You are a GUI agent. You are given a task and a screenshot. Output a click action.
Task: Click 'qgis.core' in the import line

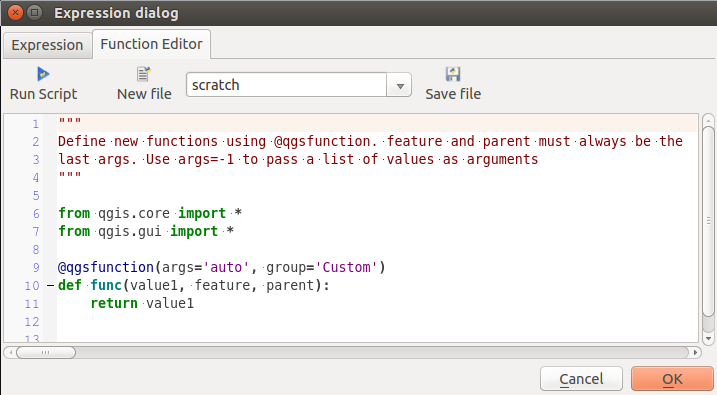tap(134, 214)
